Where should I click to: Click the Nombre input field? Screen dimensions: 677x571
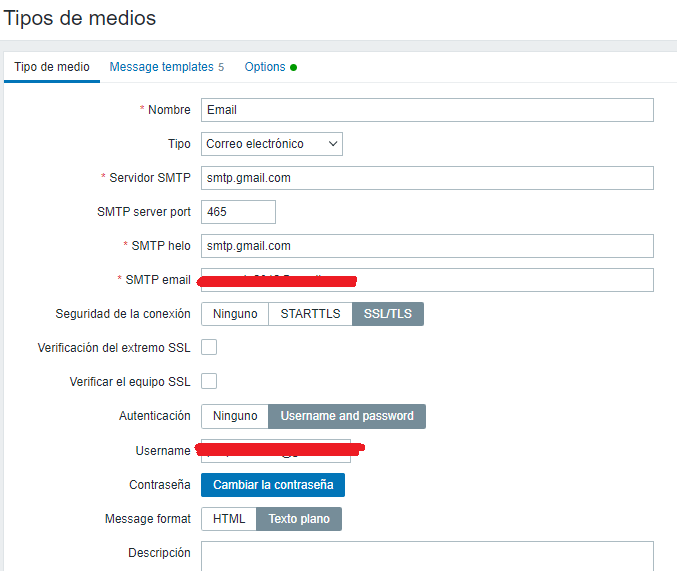(427, 110)
